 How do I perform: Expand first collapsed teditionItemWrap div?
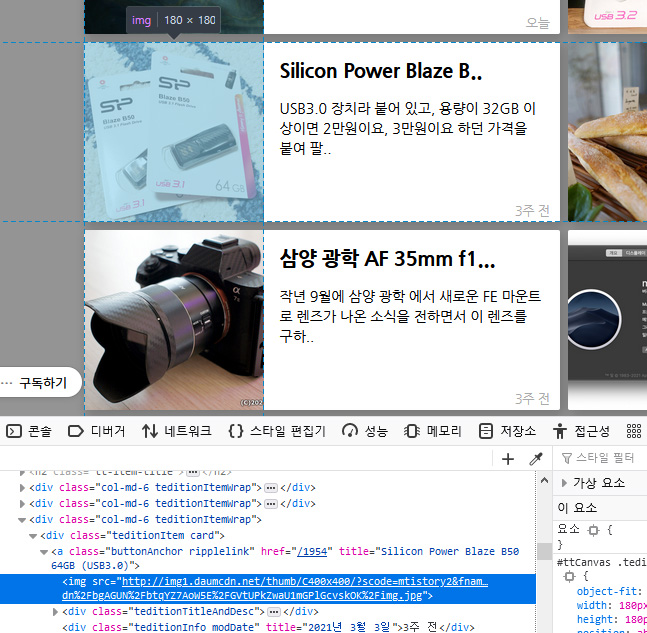[22, 488]
